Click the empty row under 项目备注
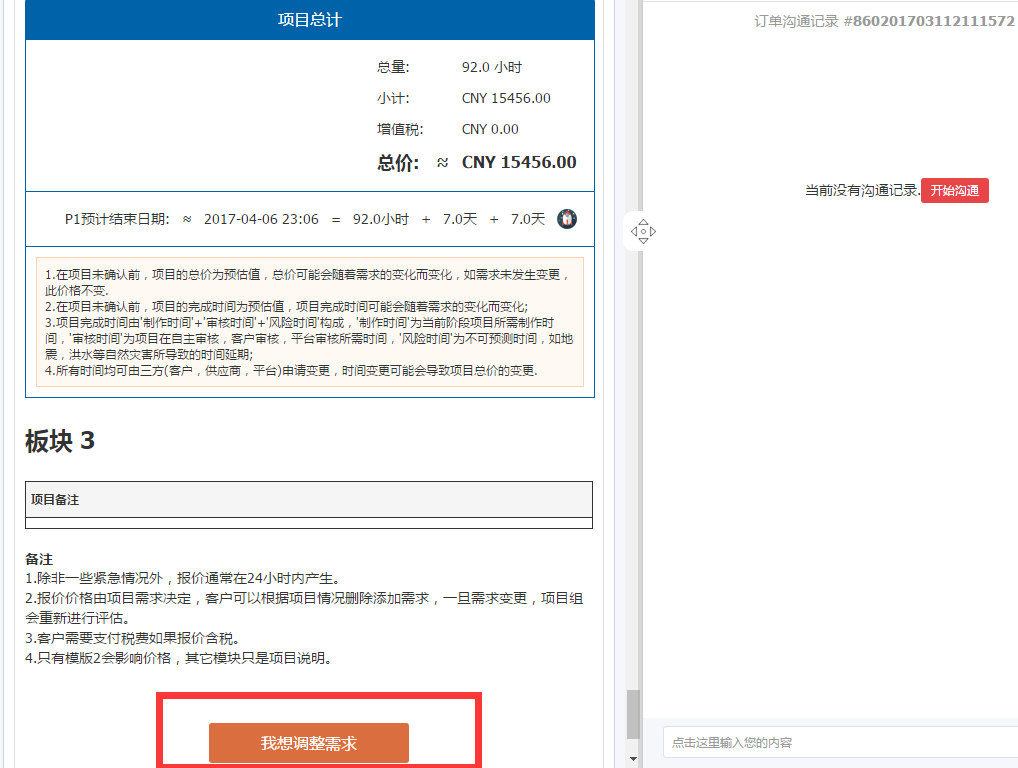 point(308,522)
